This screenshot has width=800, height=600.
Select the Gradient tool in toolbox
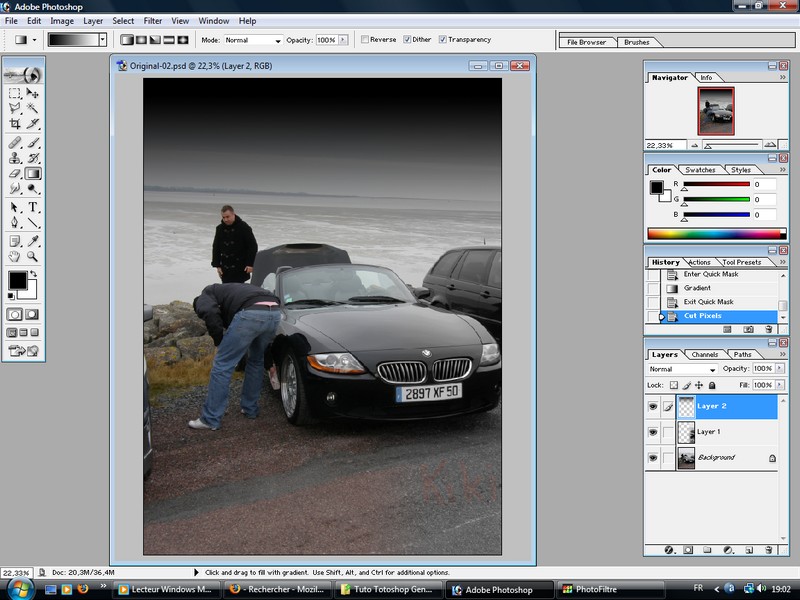tap(33, 173)
